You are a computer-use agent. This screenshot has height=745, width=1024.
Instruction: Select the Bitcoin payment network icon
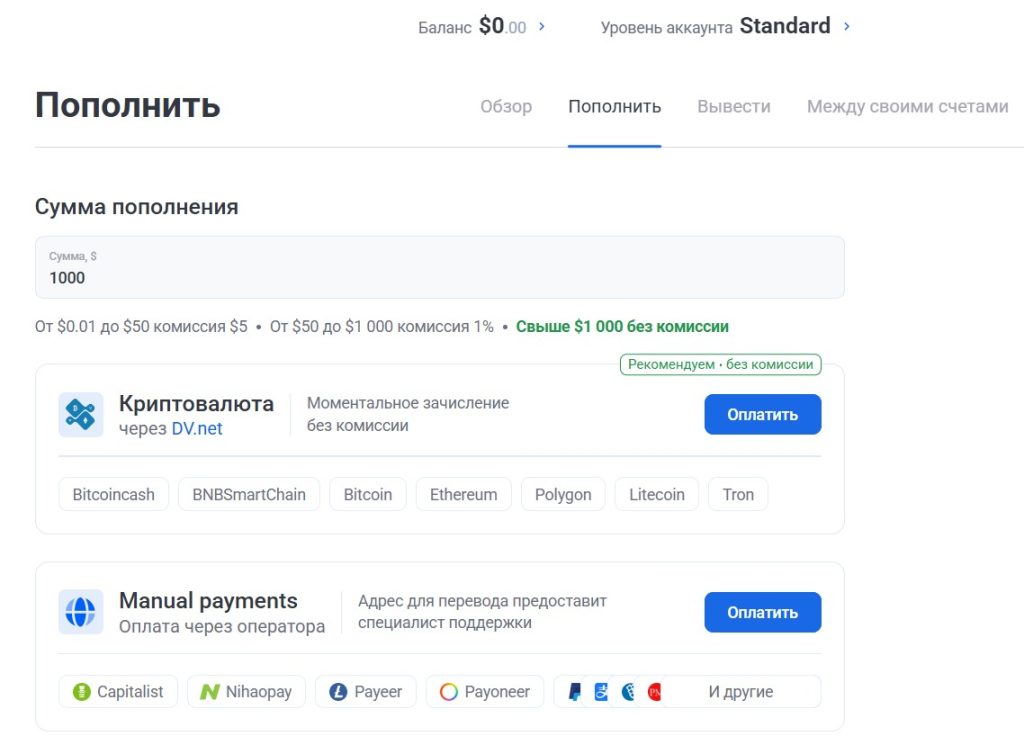pos(367,493)
